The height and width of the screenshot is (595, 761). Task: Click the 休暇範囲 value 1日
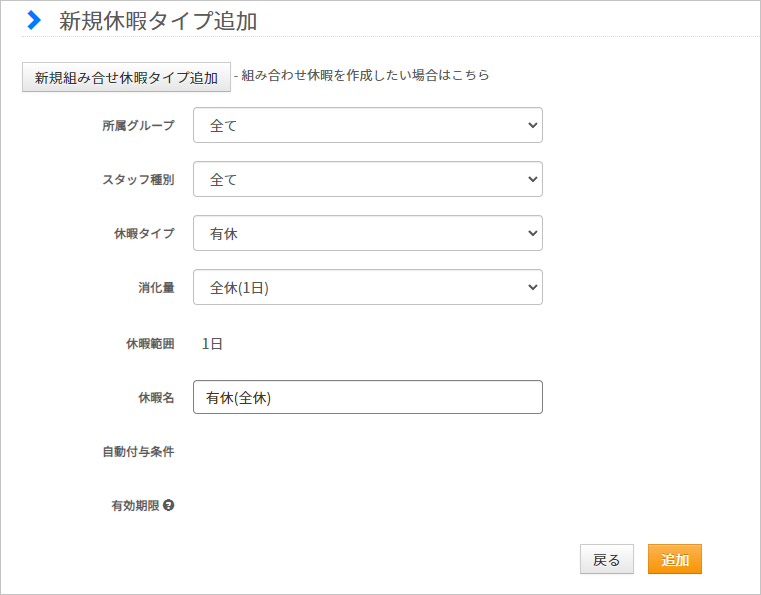tap(212, 344)
